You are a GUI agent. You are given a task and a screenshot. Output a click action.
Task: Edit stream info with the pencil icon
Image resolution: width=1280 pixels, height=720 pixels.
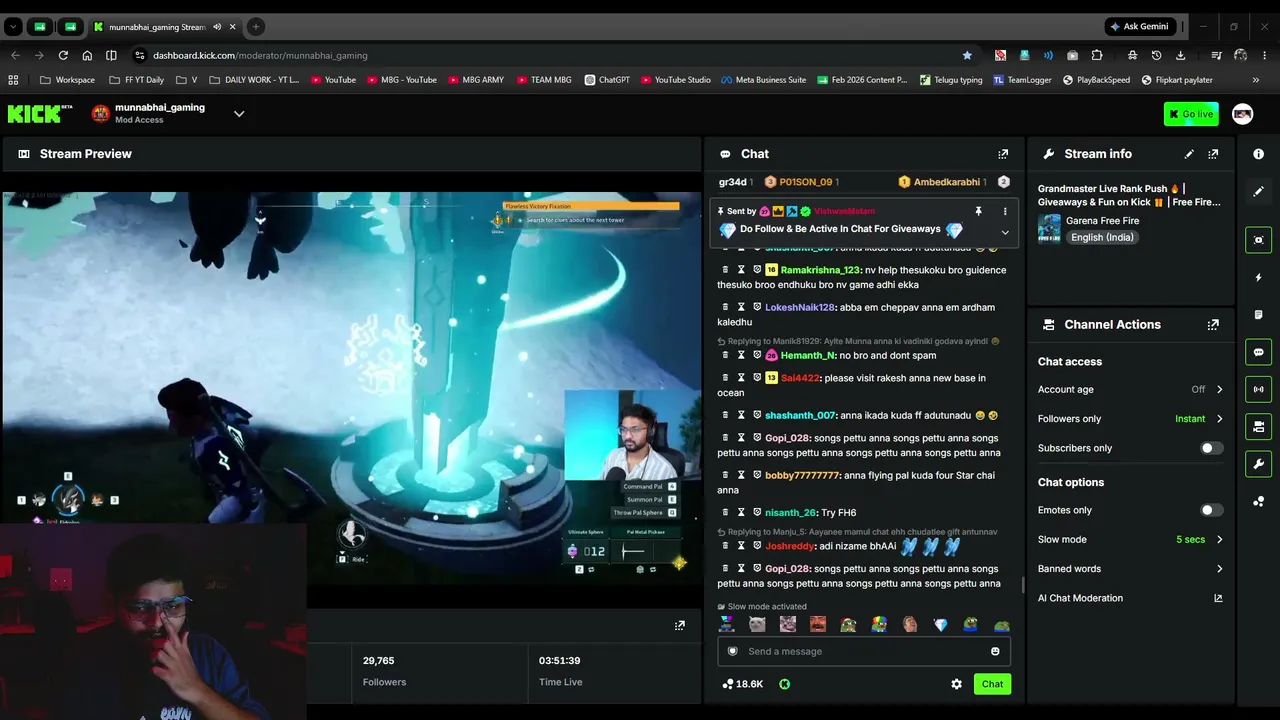point(1189,154)
